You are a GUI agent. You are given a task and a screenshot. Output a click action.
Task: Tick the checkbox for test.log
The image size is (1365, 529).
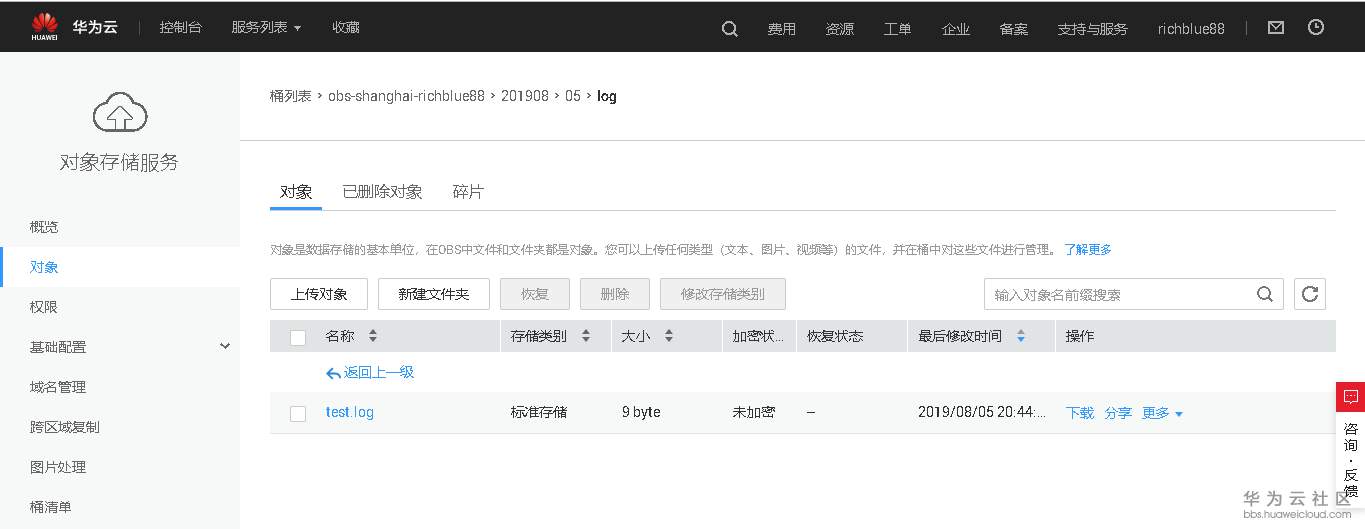pos(298,413)
